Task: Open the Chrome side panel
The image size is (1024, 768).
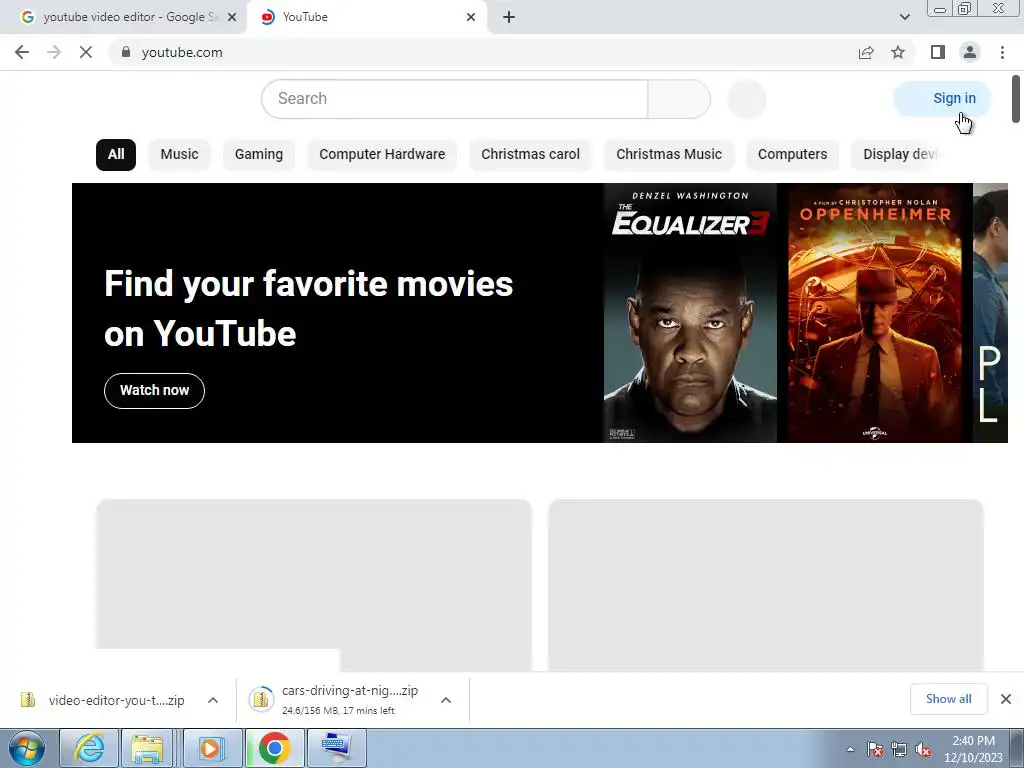Action: pyautogui.click(x=938, y=52)
